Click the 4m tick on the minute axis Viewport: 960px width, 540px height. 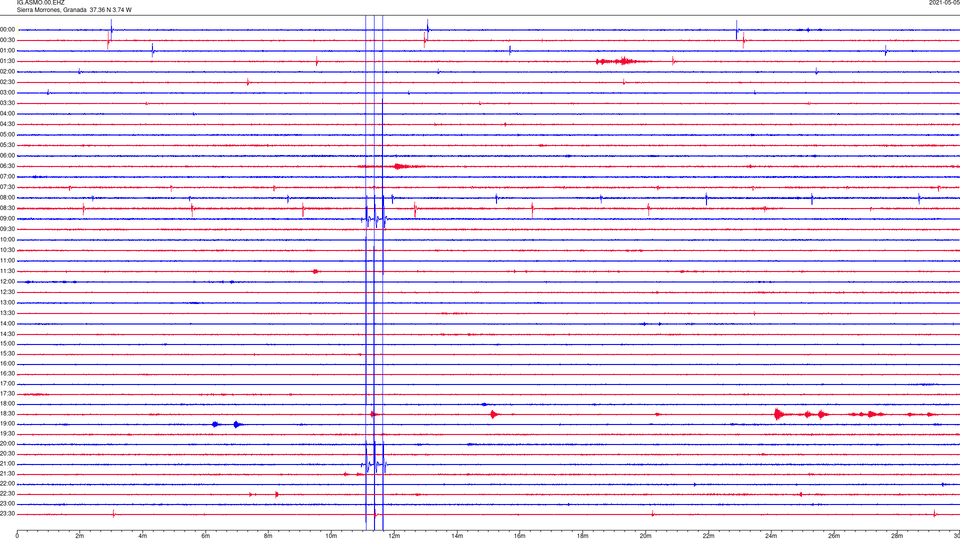tap(143, 536)
